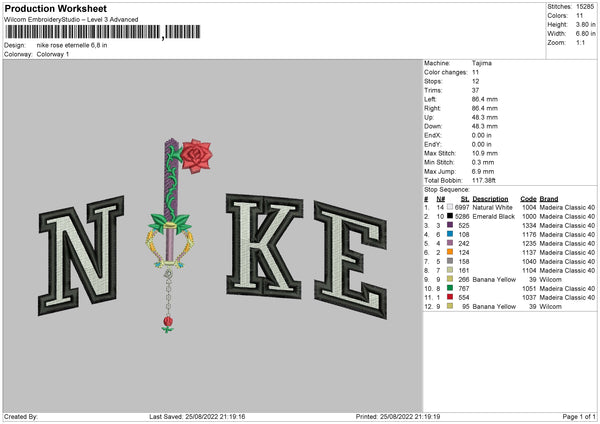Click the Total Bobbin value 117.38ft
This screenshot has width=600, height=424.
[484, 180]
